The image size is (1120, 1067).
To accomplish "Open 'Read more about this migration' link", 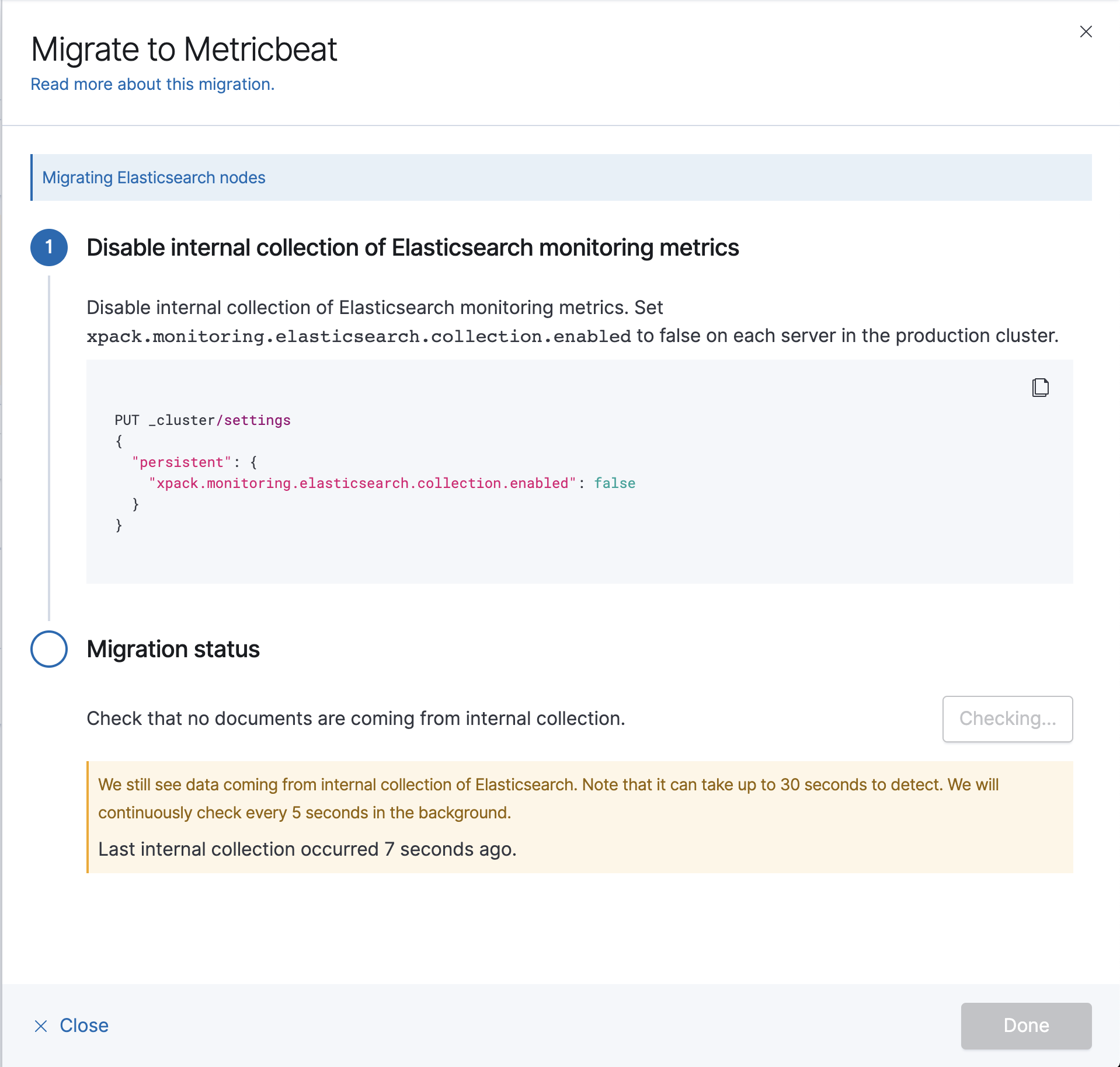I will pos(152,84).
